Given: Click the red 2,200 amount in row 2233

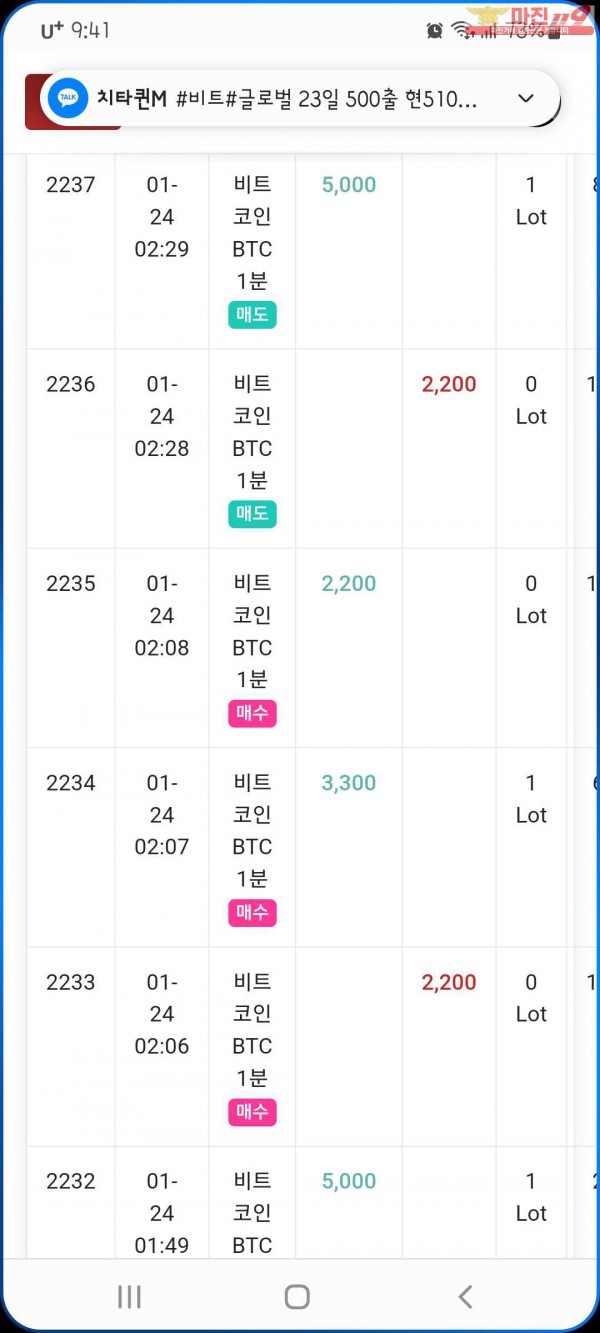Looking at the screenshot, I should click(449, 982).
